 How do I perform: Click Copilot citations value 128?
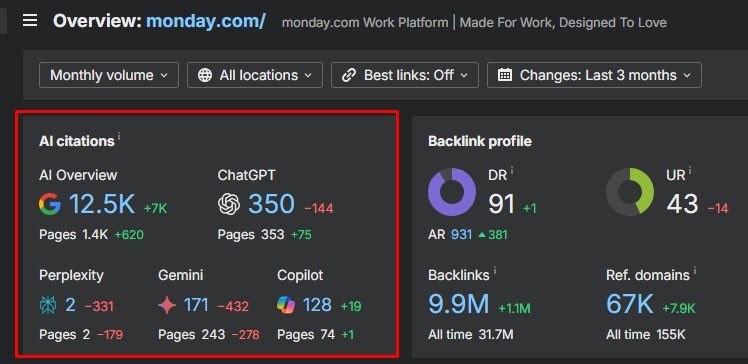pyautogui.click(x=317, y=305)
